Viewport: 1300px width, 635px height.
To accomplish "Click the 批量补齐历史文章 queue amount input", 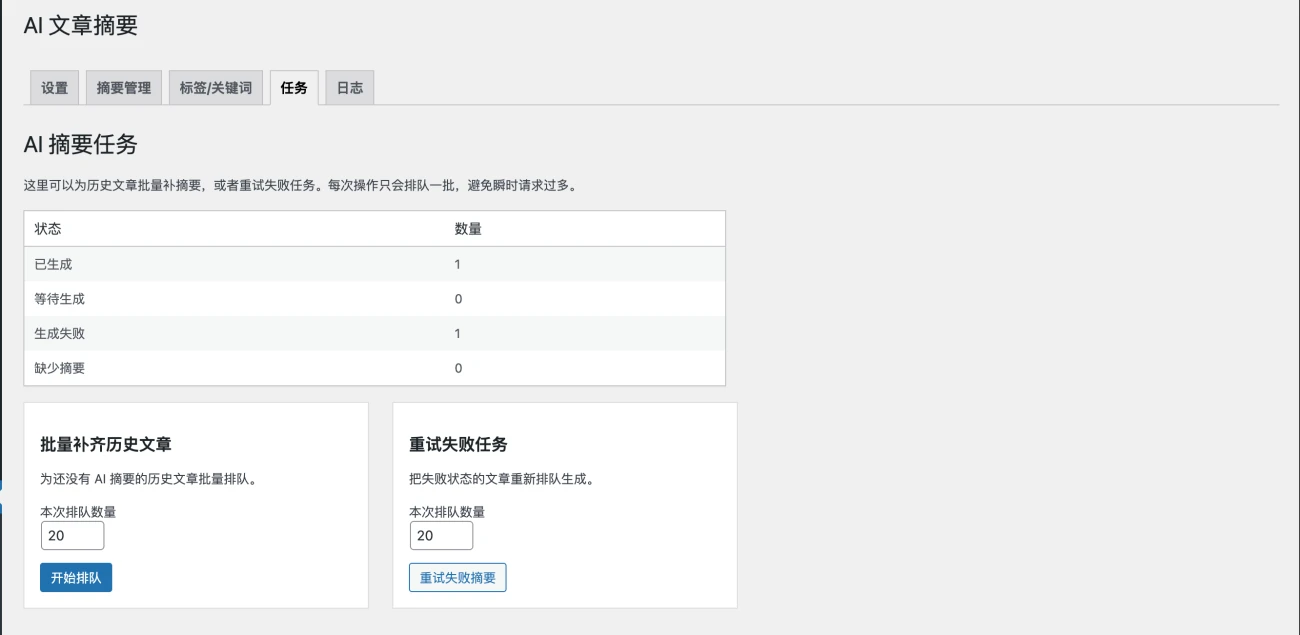I will pos(72,535).
